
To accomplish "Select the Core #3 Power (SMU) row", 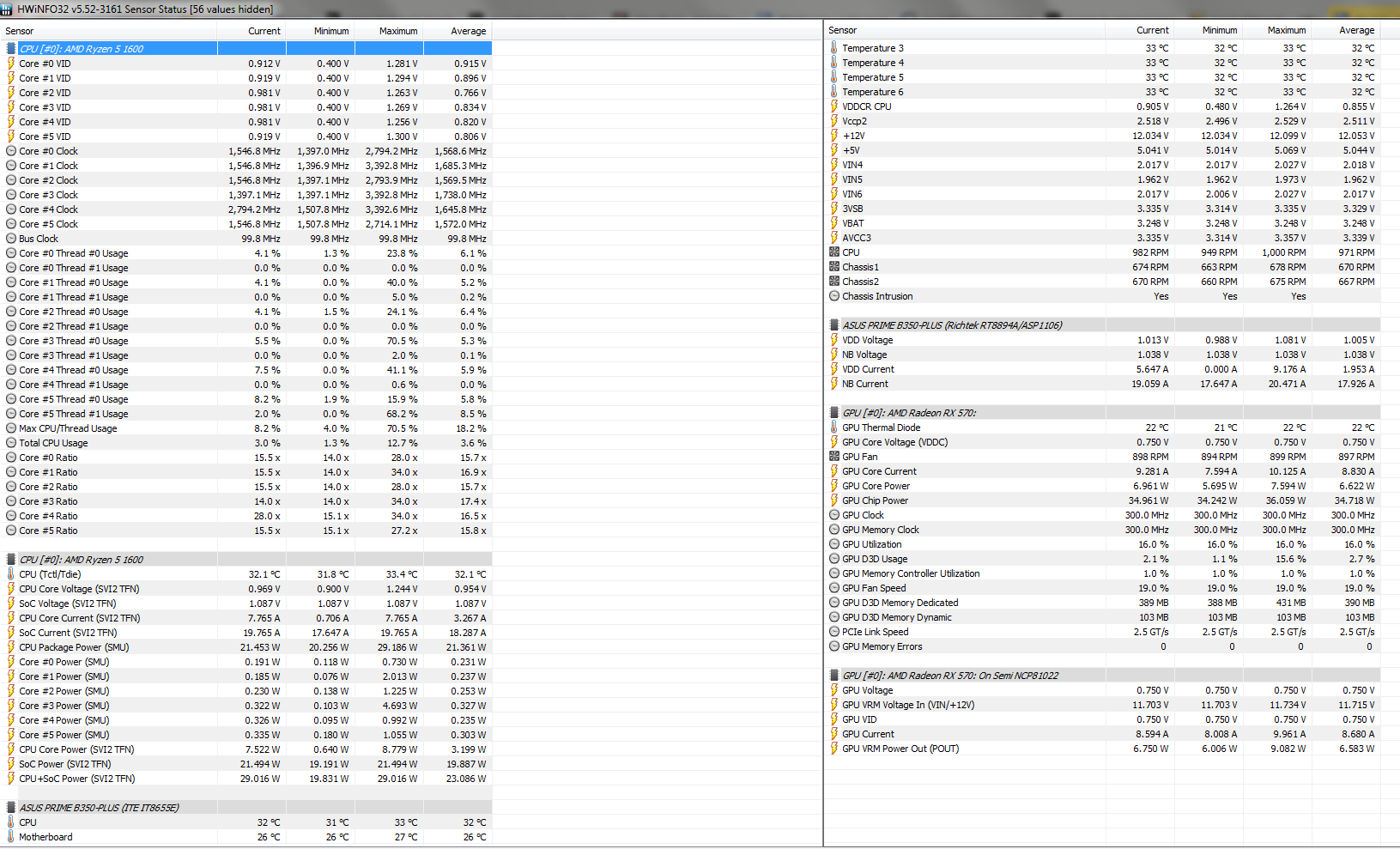I will [x=247, y=706].
